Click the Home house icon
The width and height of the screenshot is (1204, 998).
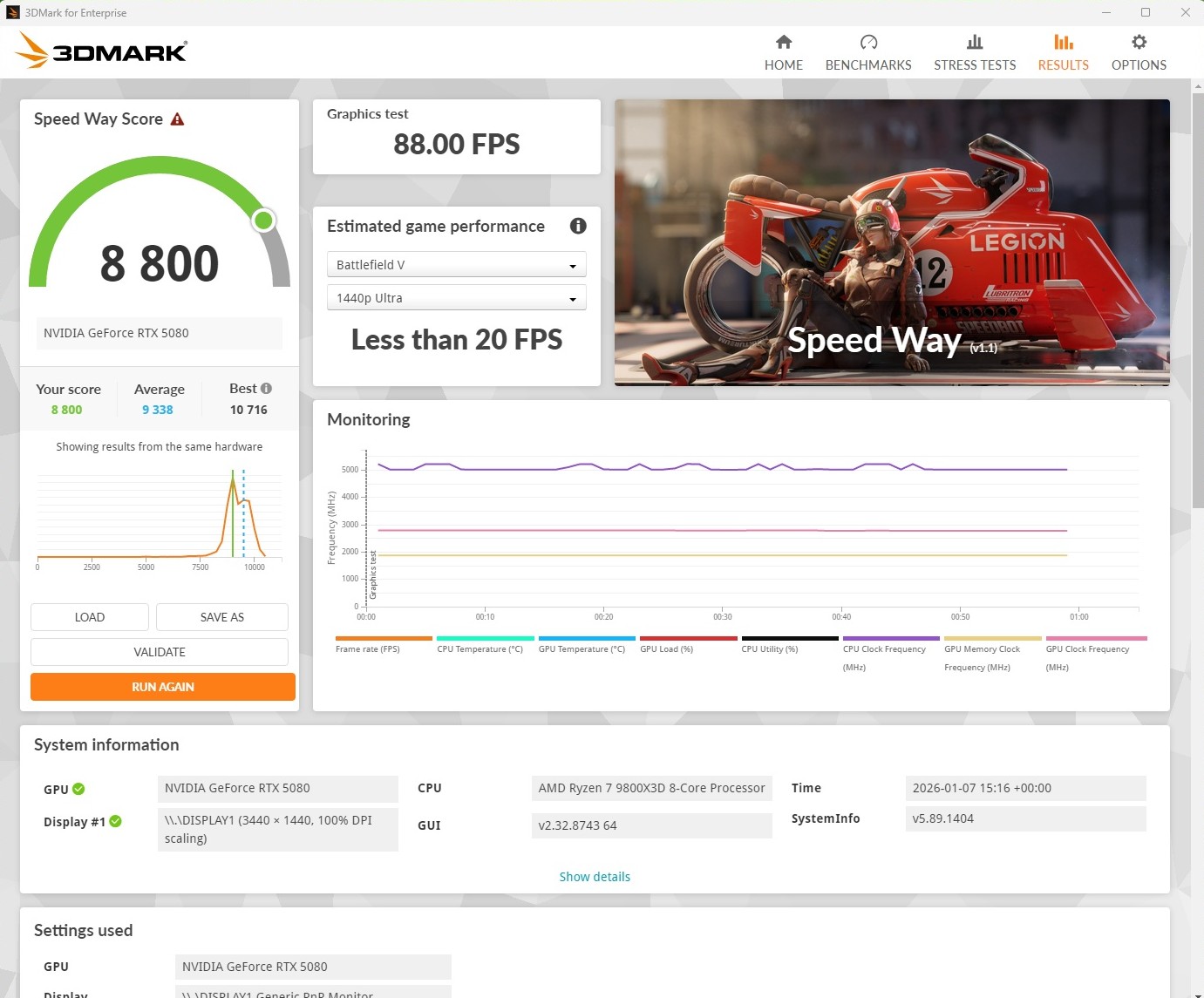pos(783,43)
